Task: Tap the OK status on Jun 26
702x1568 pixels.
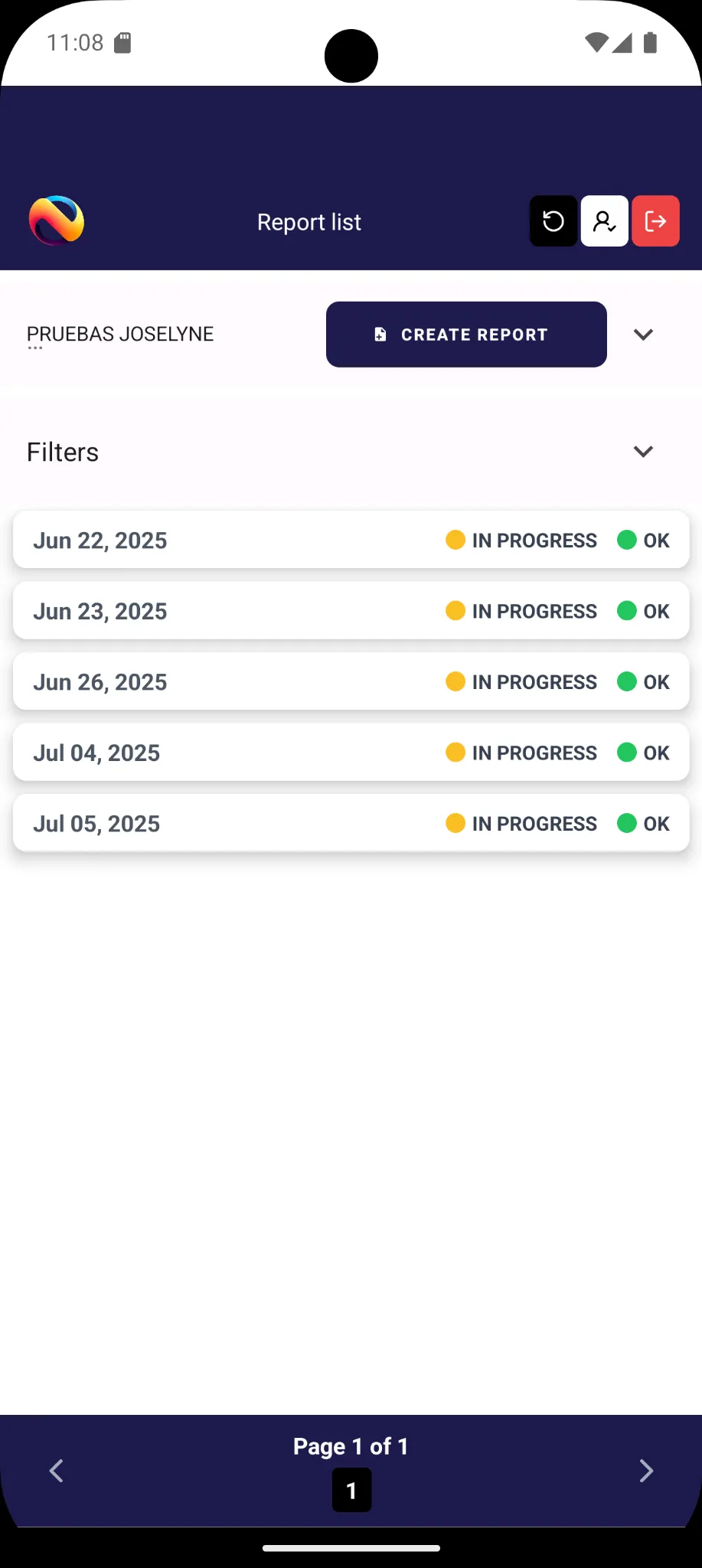Action: tap(656, 682)
